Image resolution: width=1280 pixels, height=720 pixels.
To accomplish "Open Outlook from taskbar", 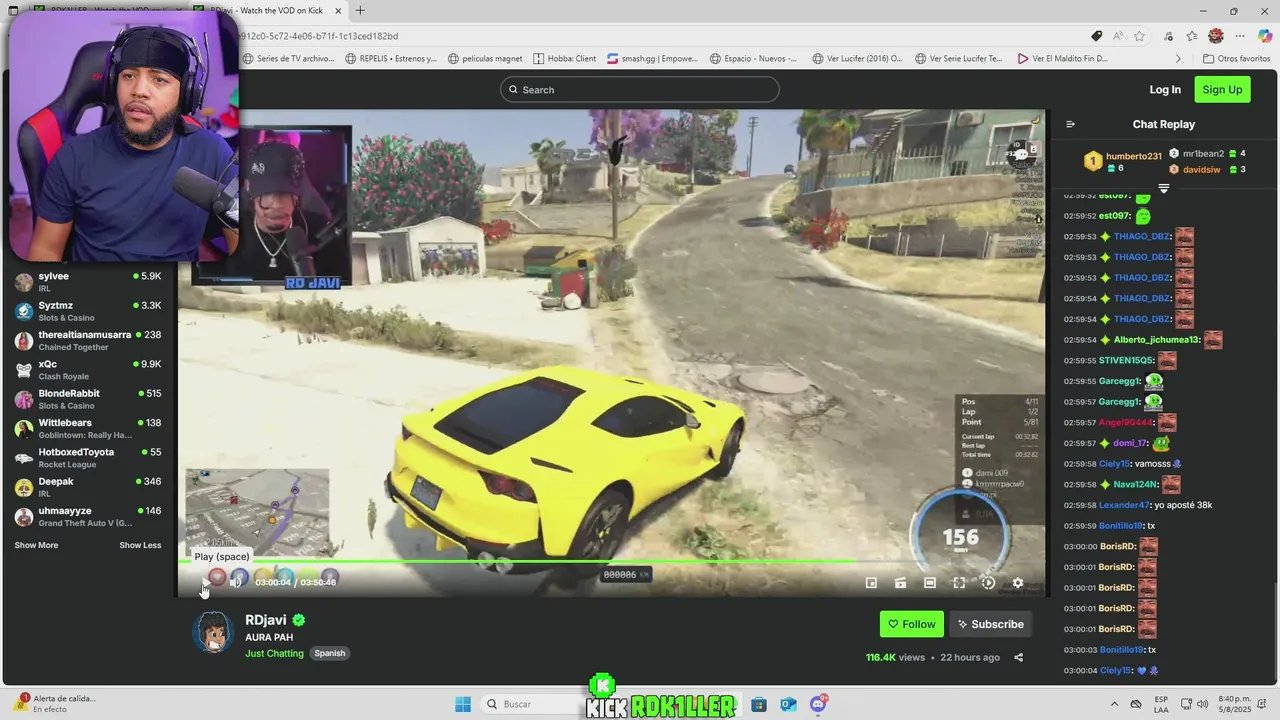I will point(789,704).
